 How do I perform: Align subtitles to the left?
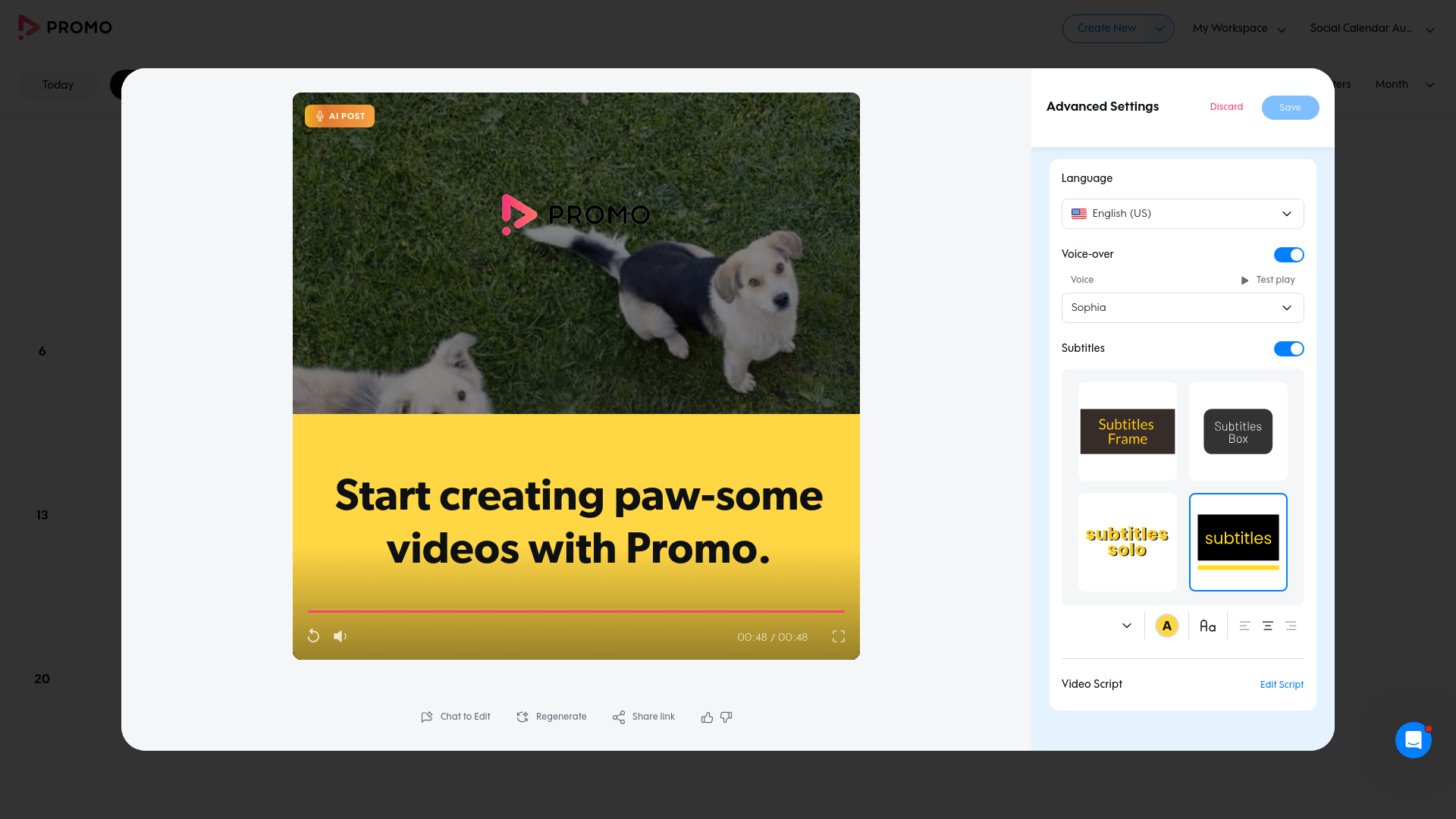coord(1244,626)
